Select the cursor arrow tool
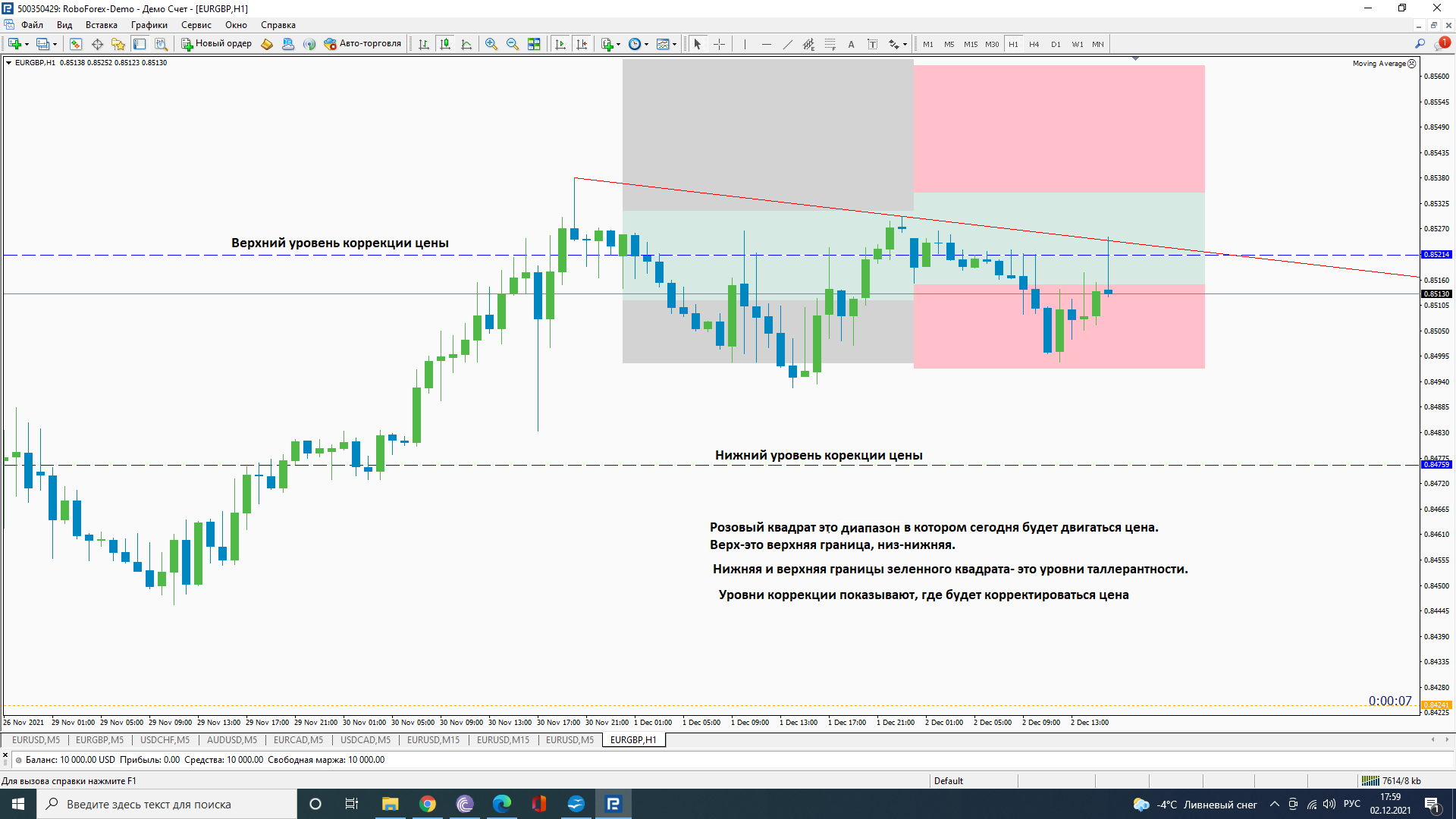1456x819 pixels. [698, 44]
